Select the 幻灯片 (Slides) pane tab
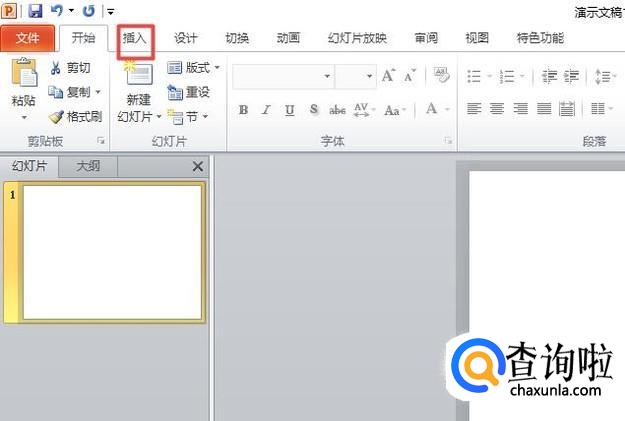625x421 pixels. coord(29,166)
